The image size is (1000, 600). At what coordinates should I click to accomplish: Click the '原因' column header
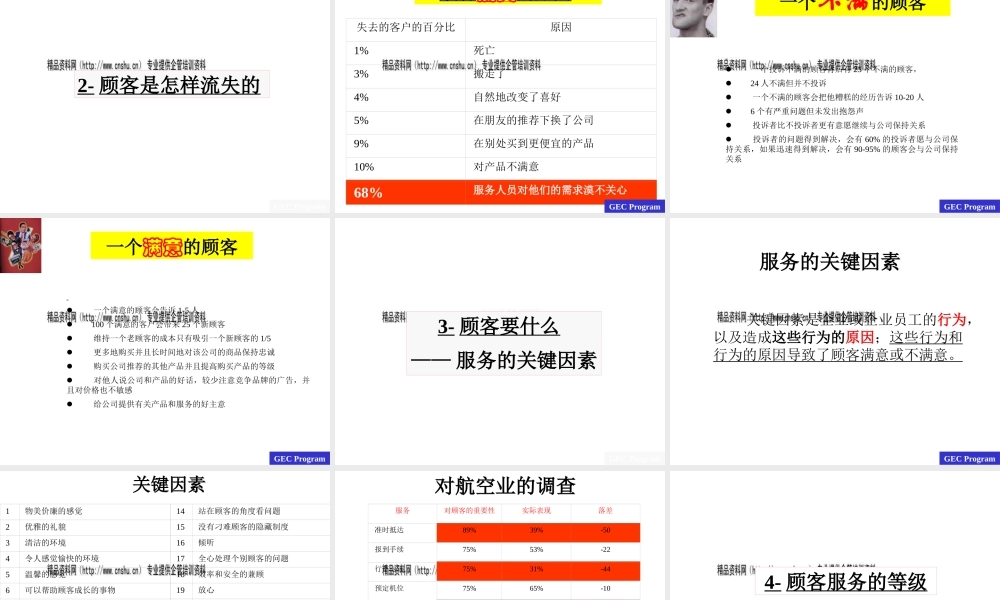point(561,27)
